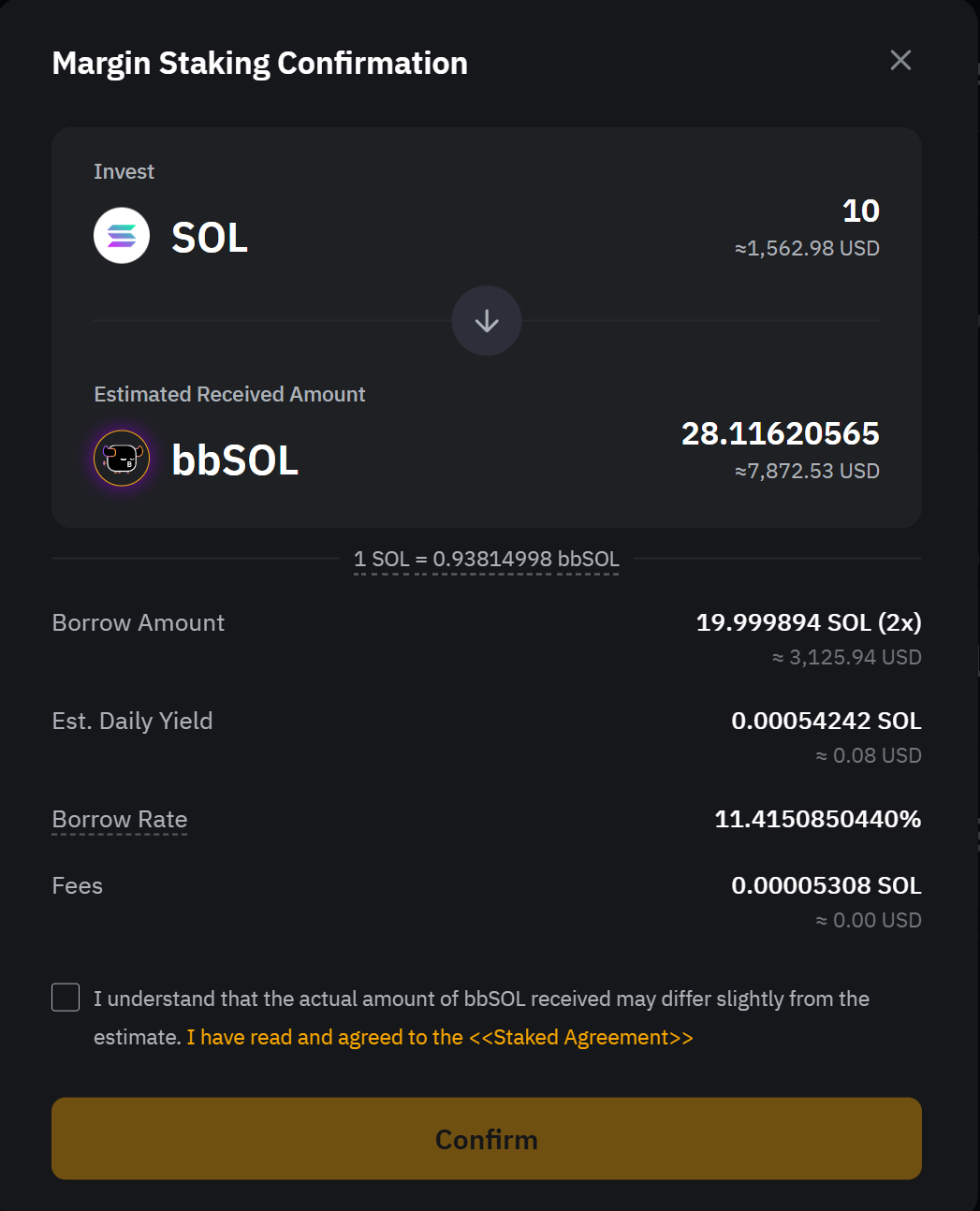Click the bbSOL token logo icon

coord(122,459)
